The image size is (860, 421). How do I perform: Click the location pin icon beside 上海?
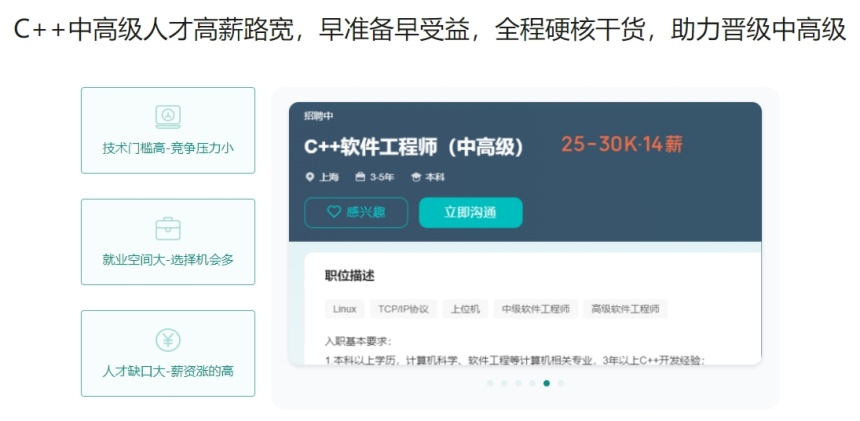[310, 177]
